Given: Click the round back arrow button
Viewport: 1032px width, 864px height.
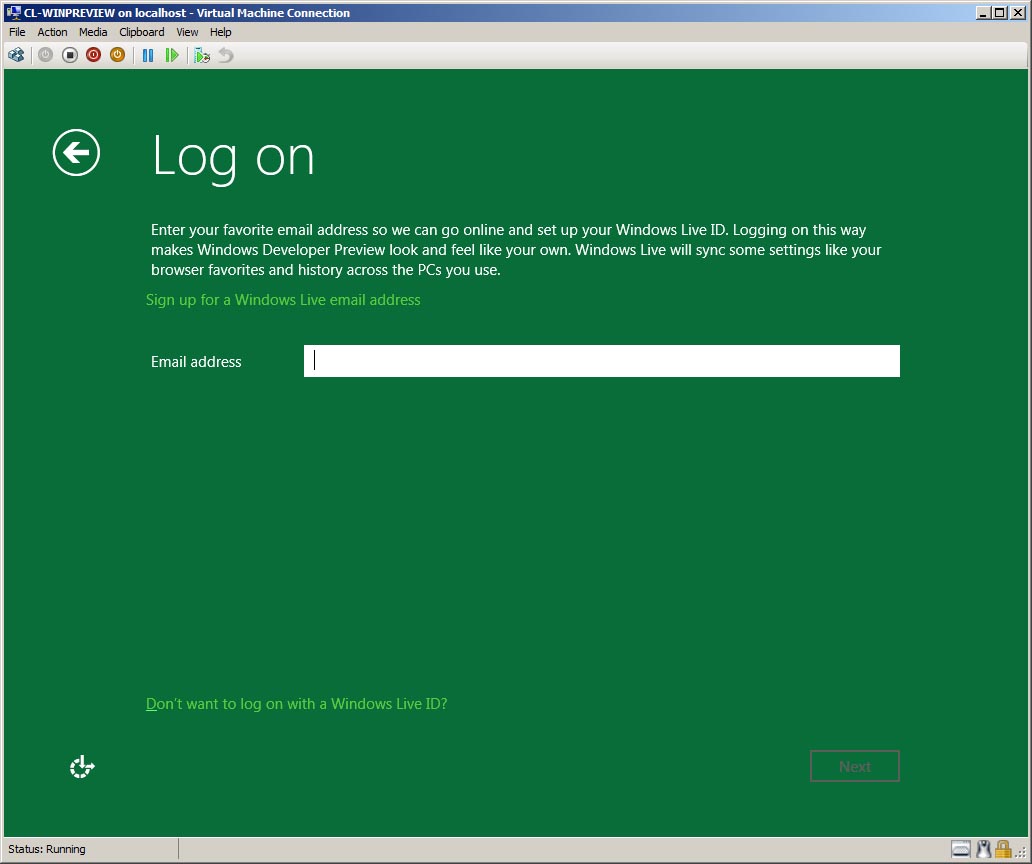Looking at the screenshot, I should (x=76, y=153).
